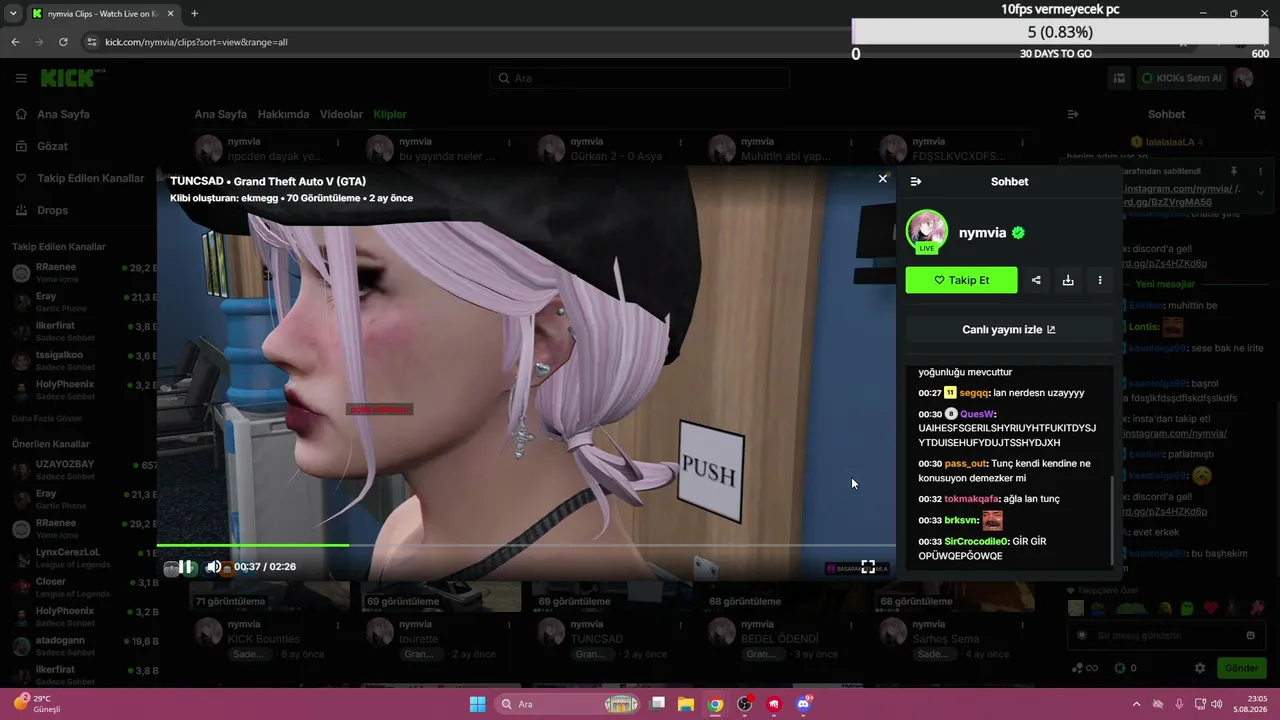
Task: Click Canlı yayını izle button
Action: (1009, 330)
